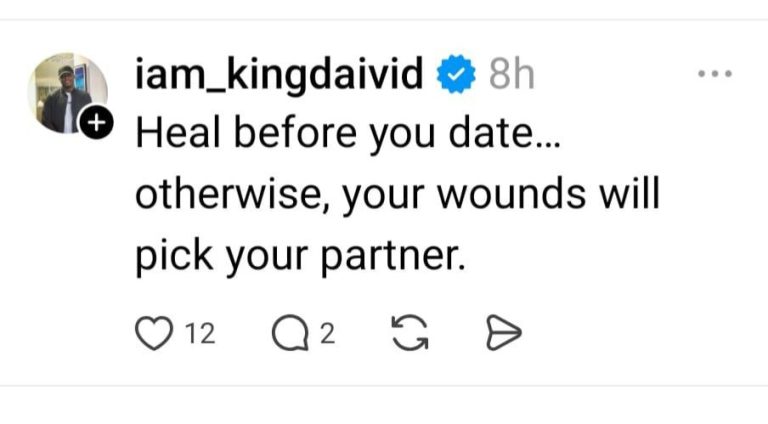Click the line "otherwise, your wounds will"
Screen dimensions: 768x424
point(397,193)
